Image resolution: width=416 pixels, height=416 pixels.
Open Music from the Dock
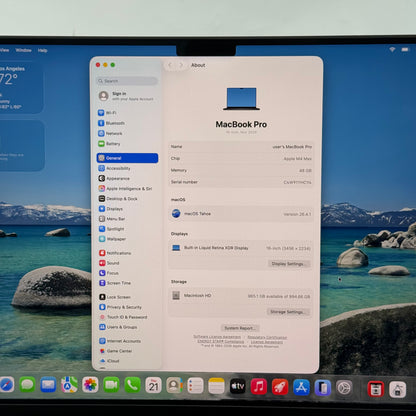(x=259, y=387)
